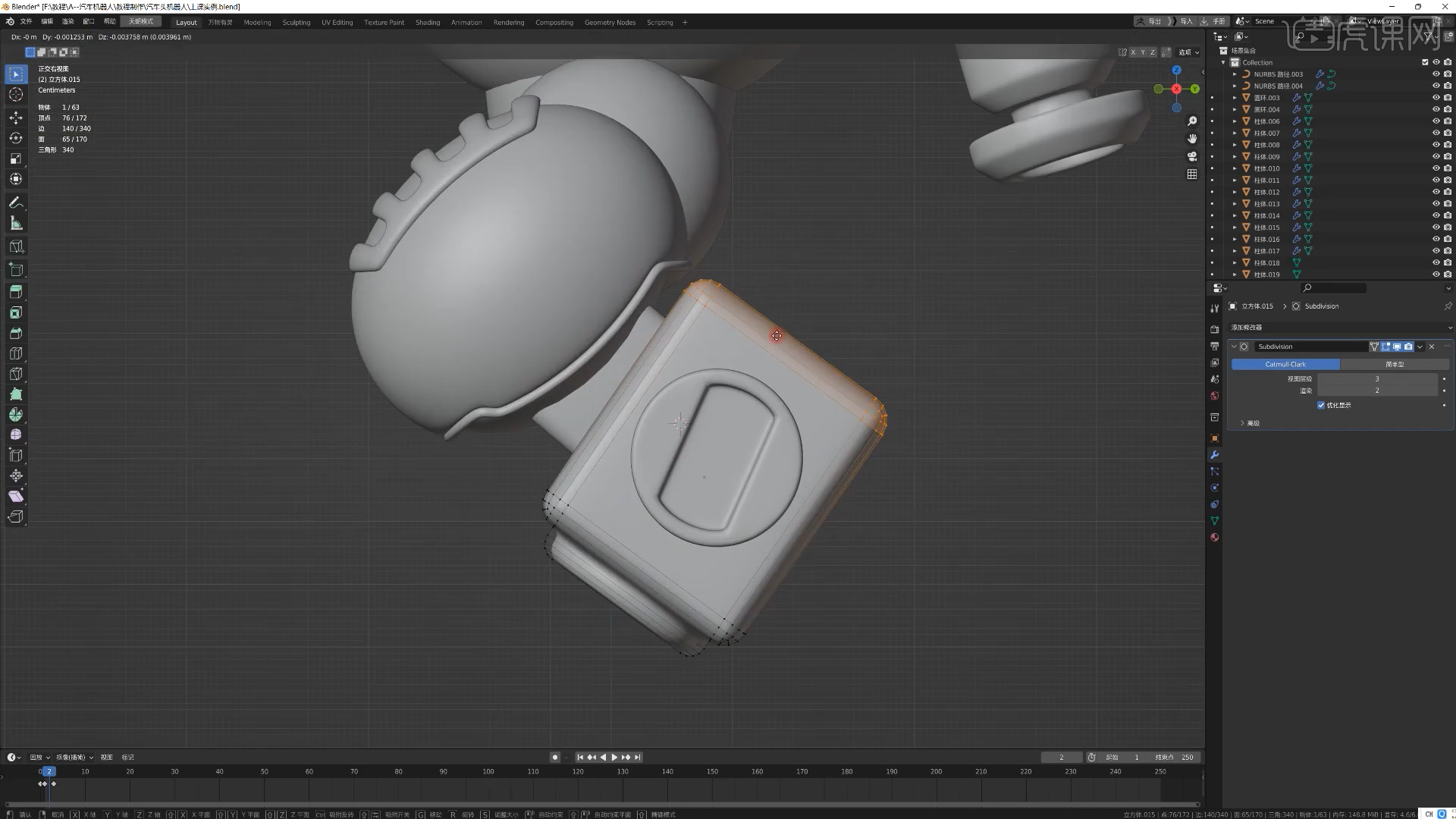
Task: Expand the 高级 section of Subdivision
Action: [1250, 422]
